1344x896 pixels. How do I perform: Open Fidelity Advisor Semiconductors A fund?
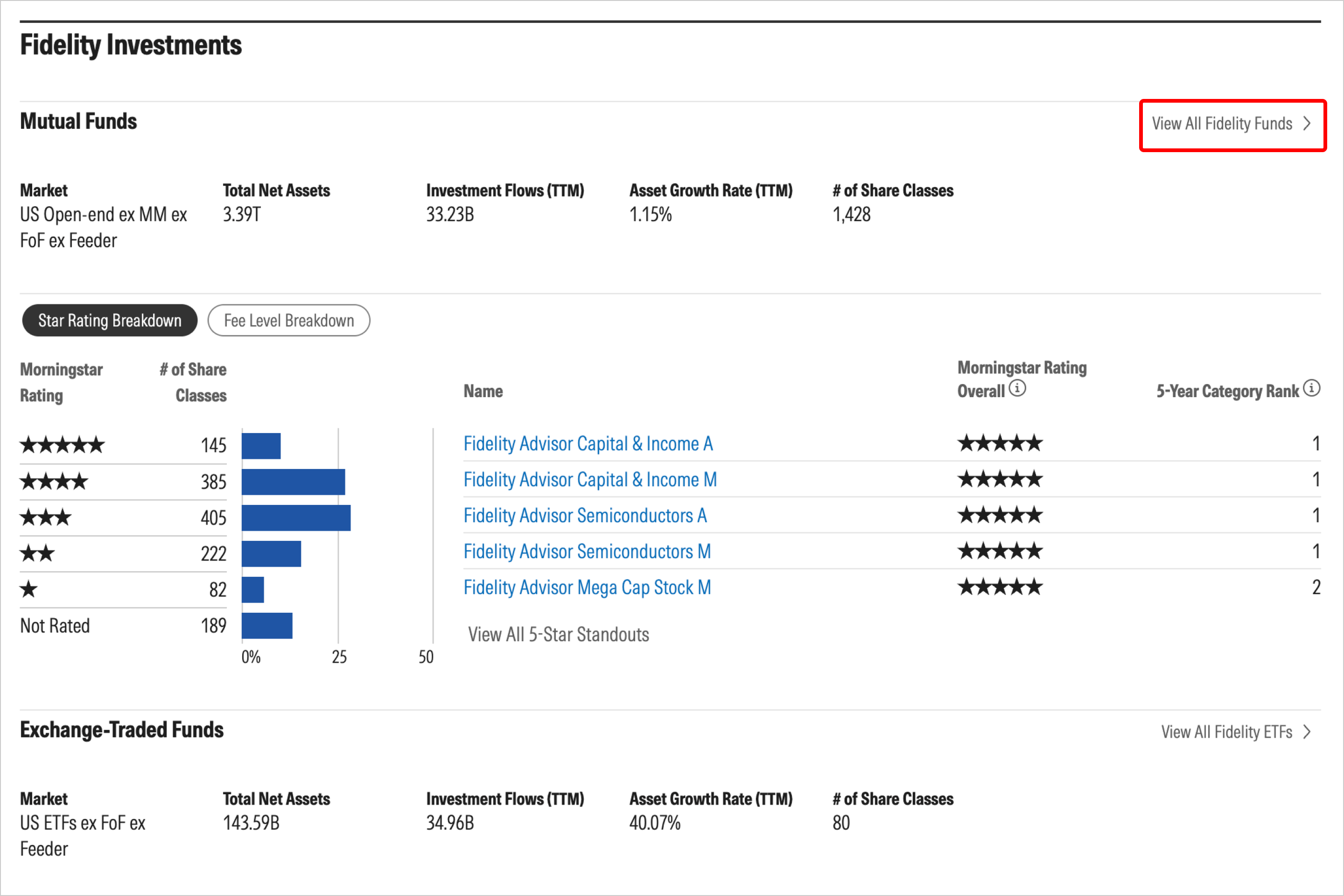coord(585,516)
